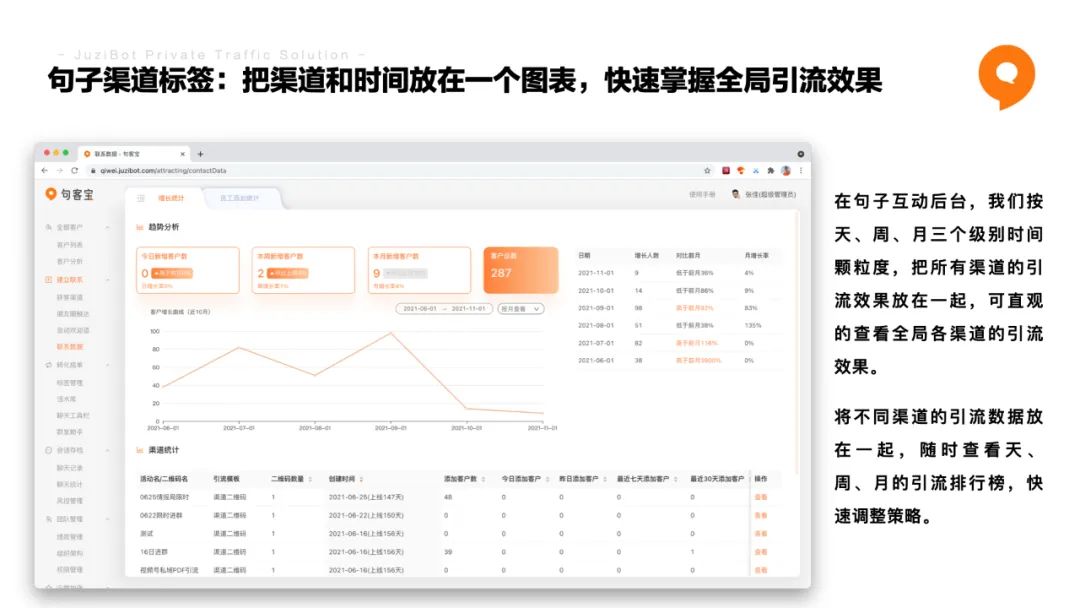Screen dimensions: 1080x608
Task: Bookmark the page with the star icon
Action: point(707,171)
